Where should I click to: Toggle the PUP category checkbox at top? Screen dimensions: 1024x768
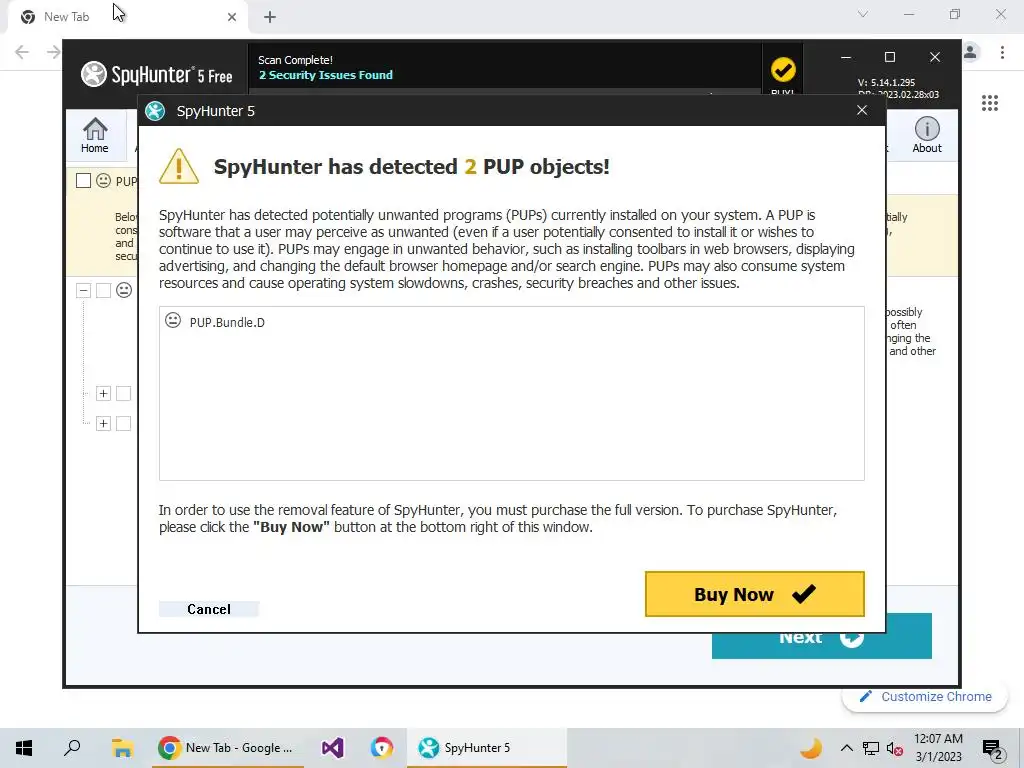[x=84, y=181]
